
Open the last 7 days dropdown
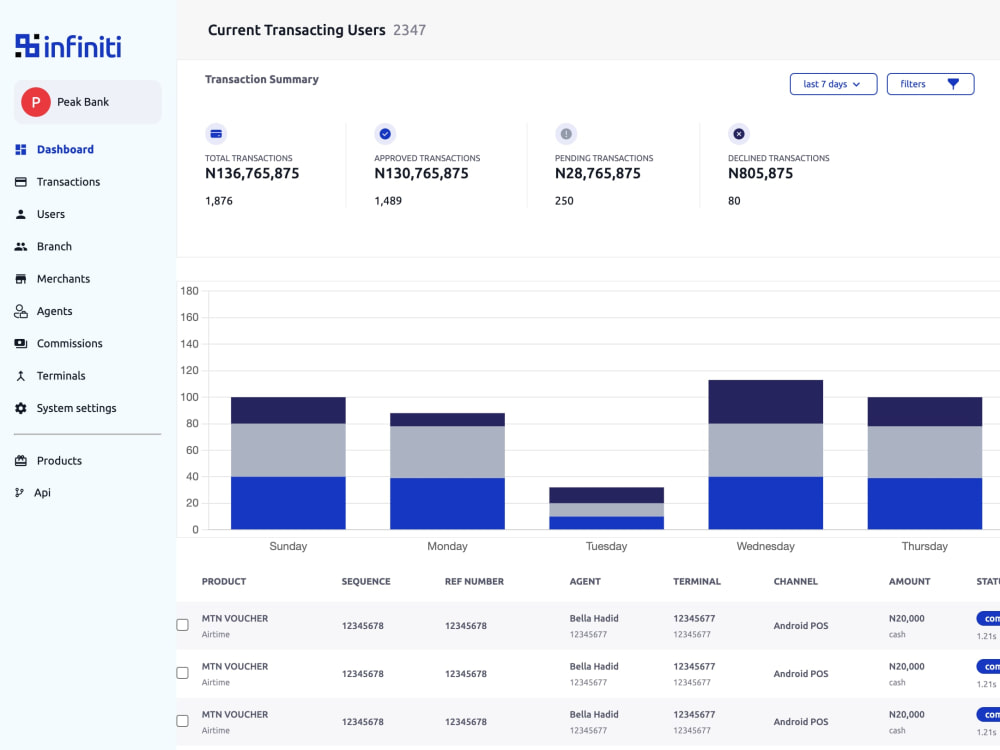[x=834, y=84]
